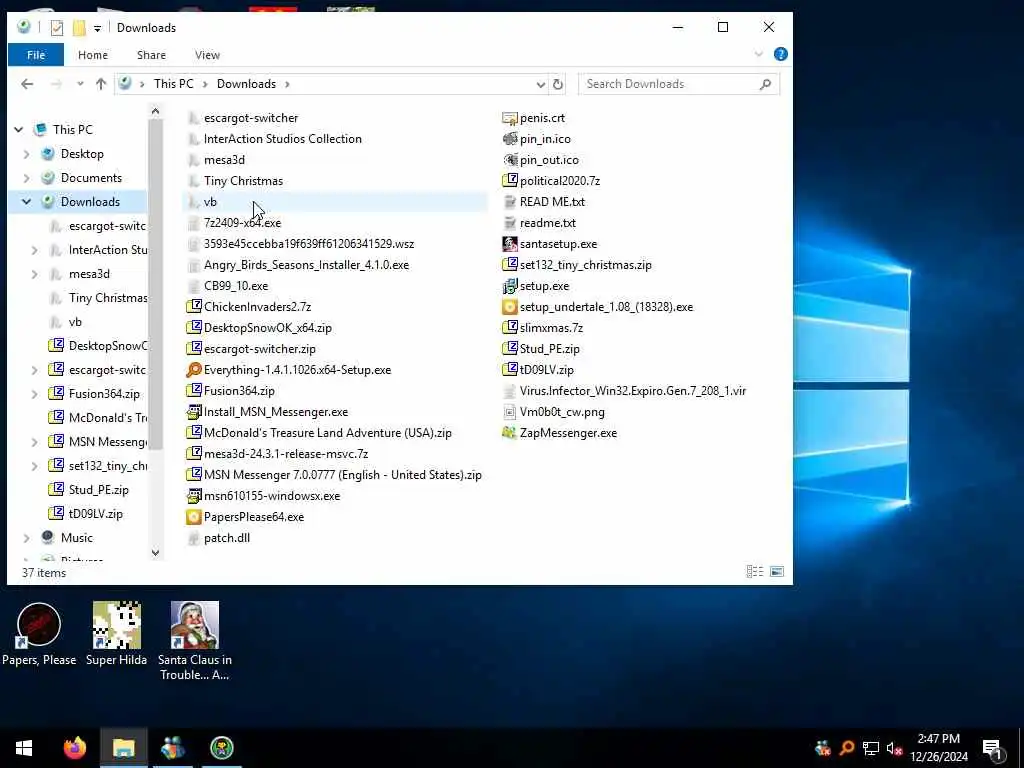Select the pin_in.ico file icon
Viewport: 1024px width, 768px height.
click(x=509, y=138)
